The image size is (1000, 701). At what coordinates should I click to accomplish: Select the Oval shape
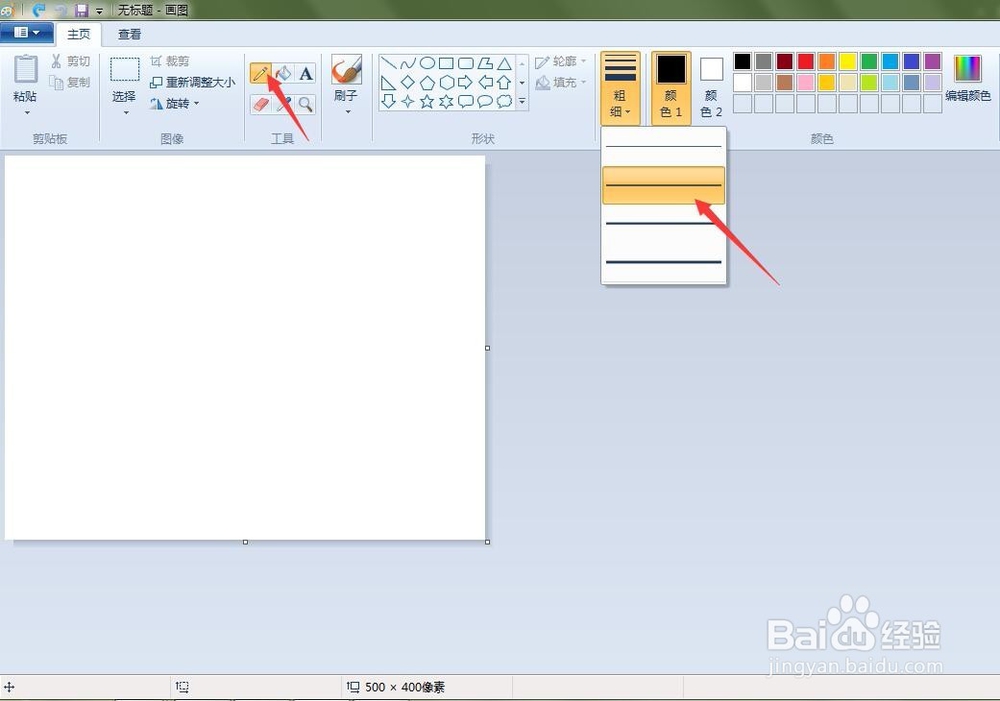pos(427,63)
